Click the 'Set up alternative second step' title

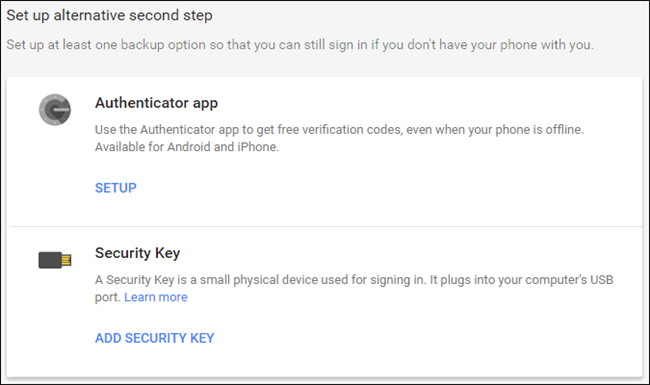[x=109, y=15]
